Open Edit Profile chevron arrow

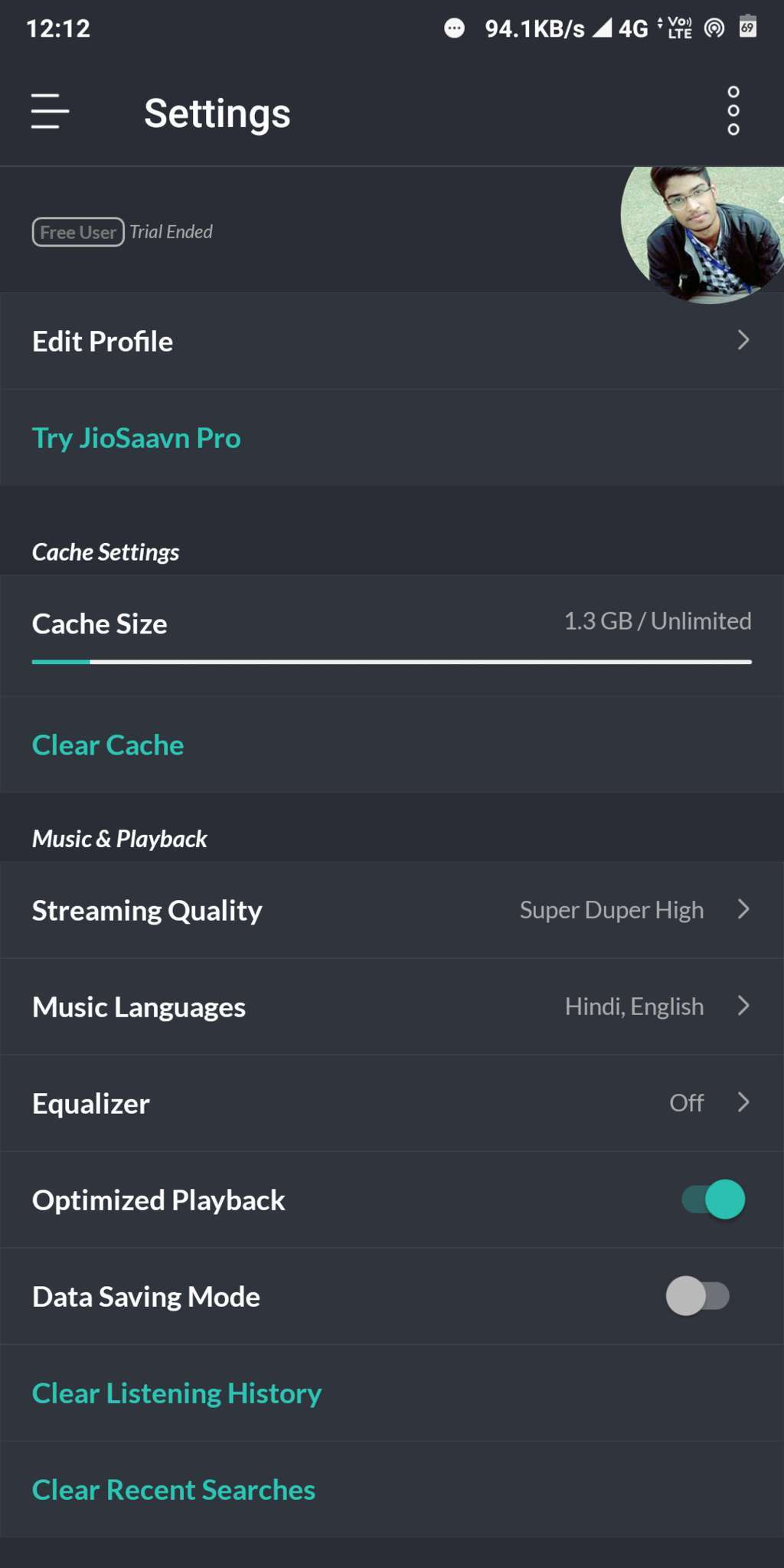[743, 340]
